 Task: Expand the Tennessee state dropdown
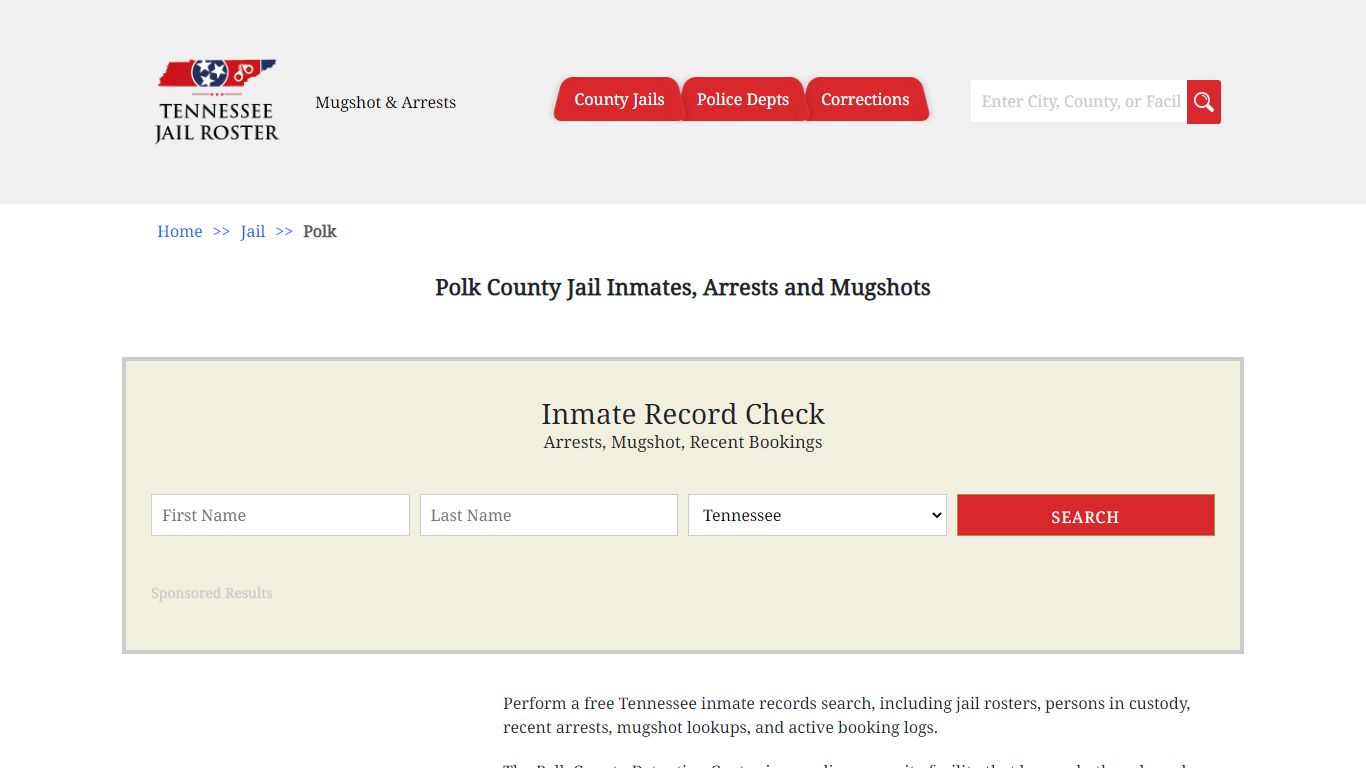click(817, 515)
